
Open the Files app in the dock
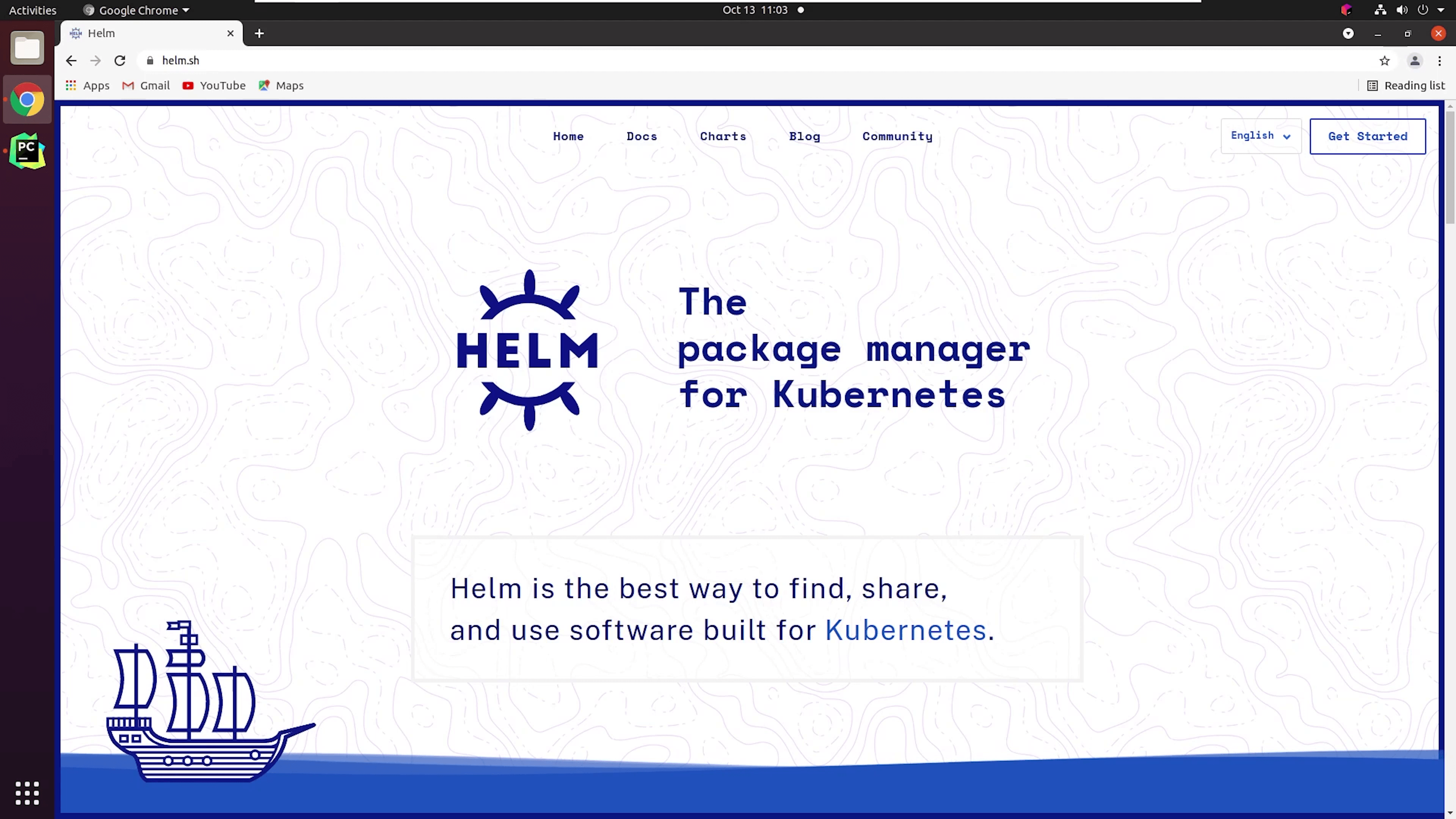[x=27, y=48]
